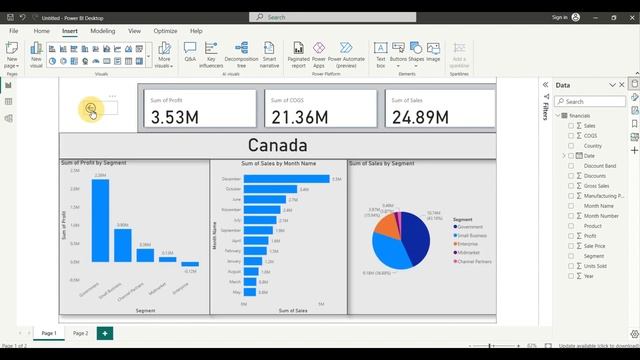Open the View ribbon tab

point(134,31)
